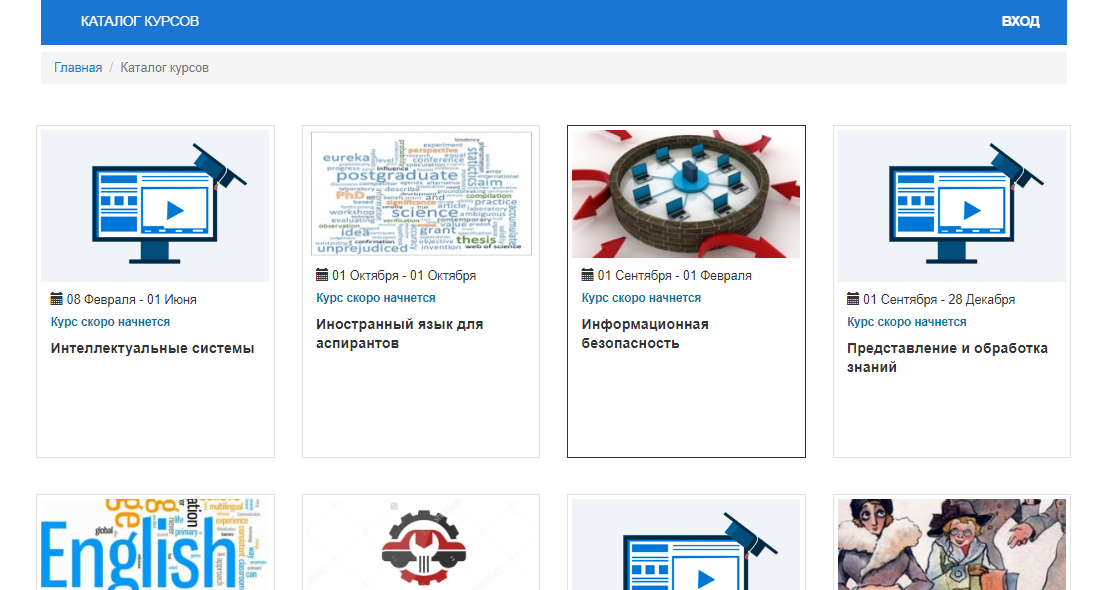This screenshot has height=590, width=1101.
Task: Open the gear logo course thumbnail
Action: tap(421, 545)
